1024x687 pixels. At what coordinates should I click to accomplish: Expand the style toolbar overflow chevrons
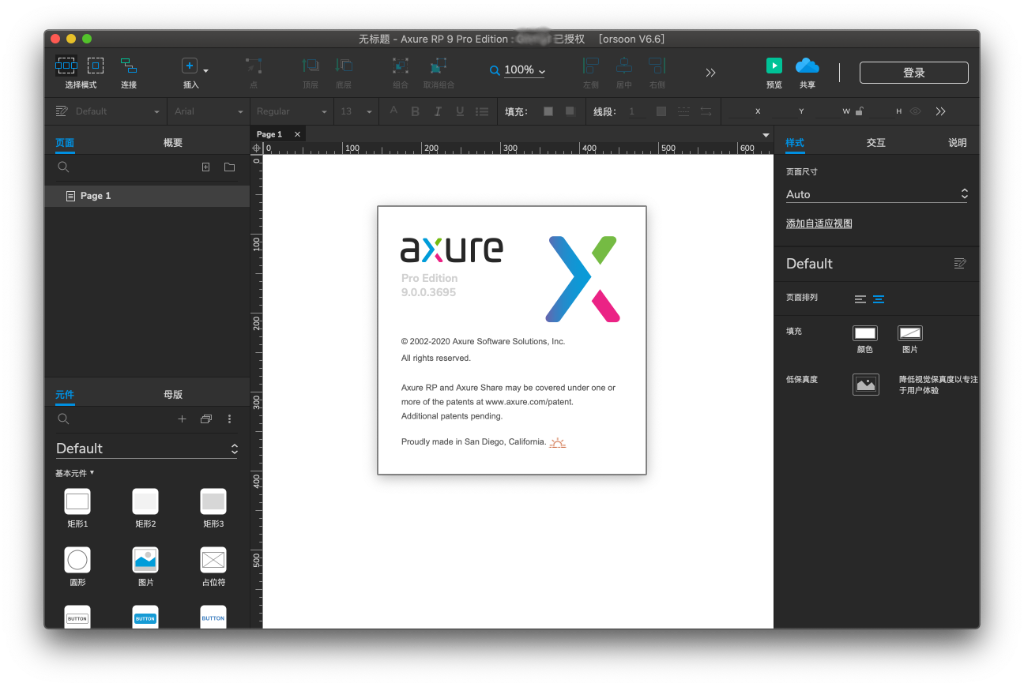click(x=940, y=112)
